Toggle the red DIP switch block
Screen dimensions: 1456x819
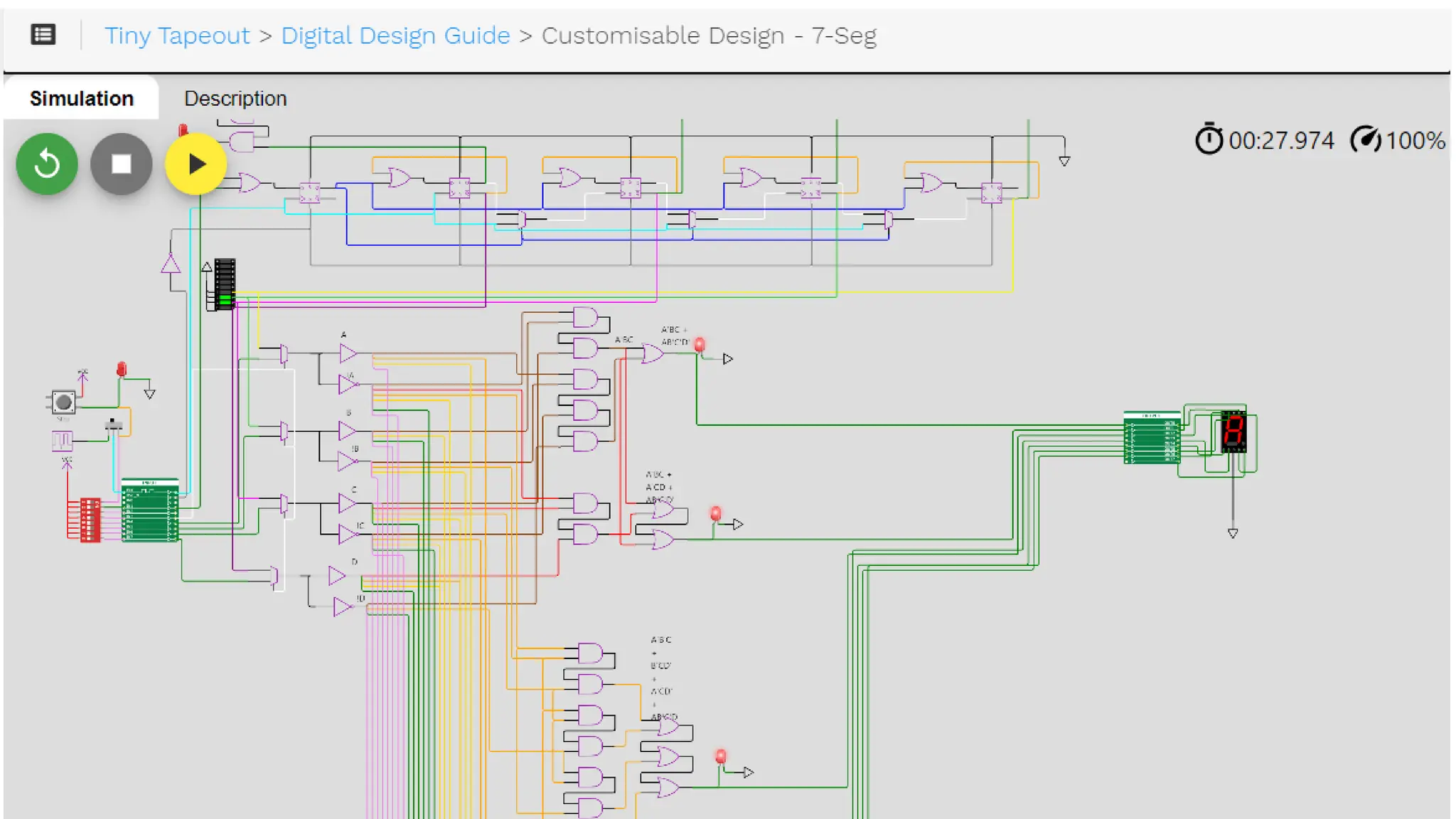click(90, 520)
